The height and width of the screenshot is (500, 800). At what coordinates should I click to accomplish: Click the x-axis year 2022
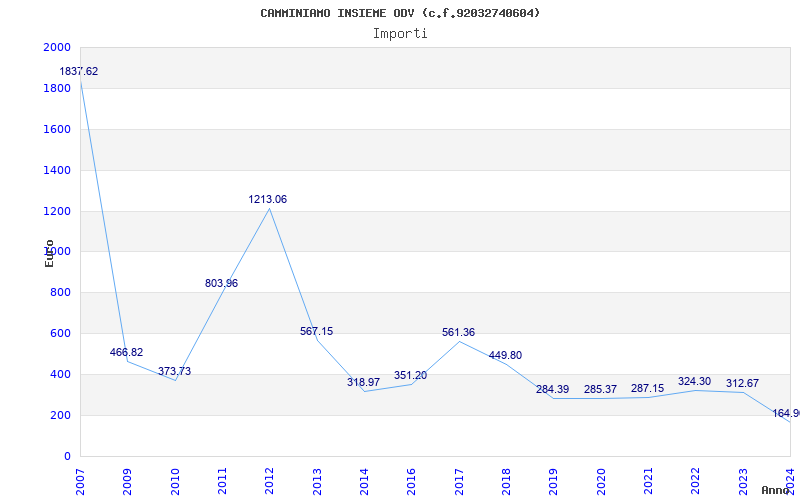696,482
